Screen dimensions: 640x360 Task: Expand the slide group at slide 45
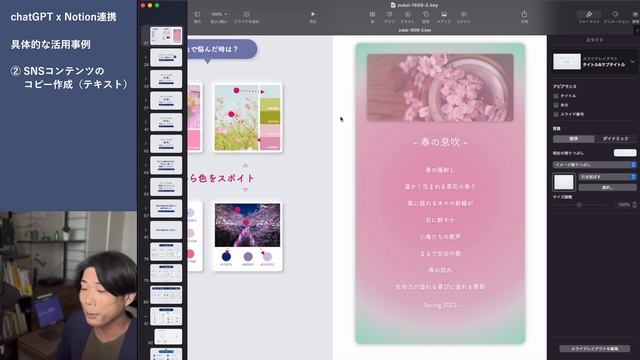146,121
